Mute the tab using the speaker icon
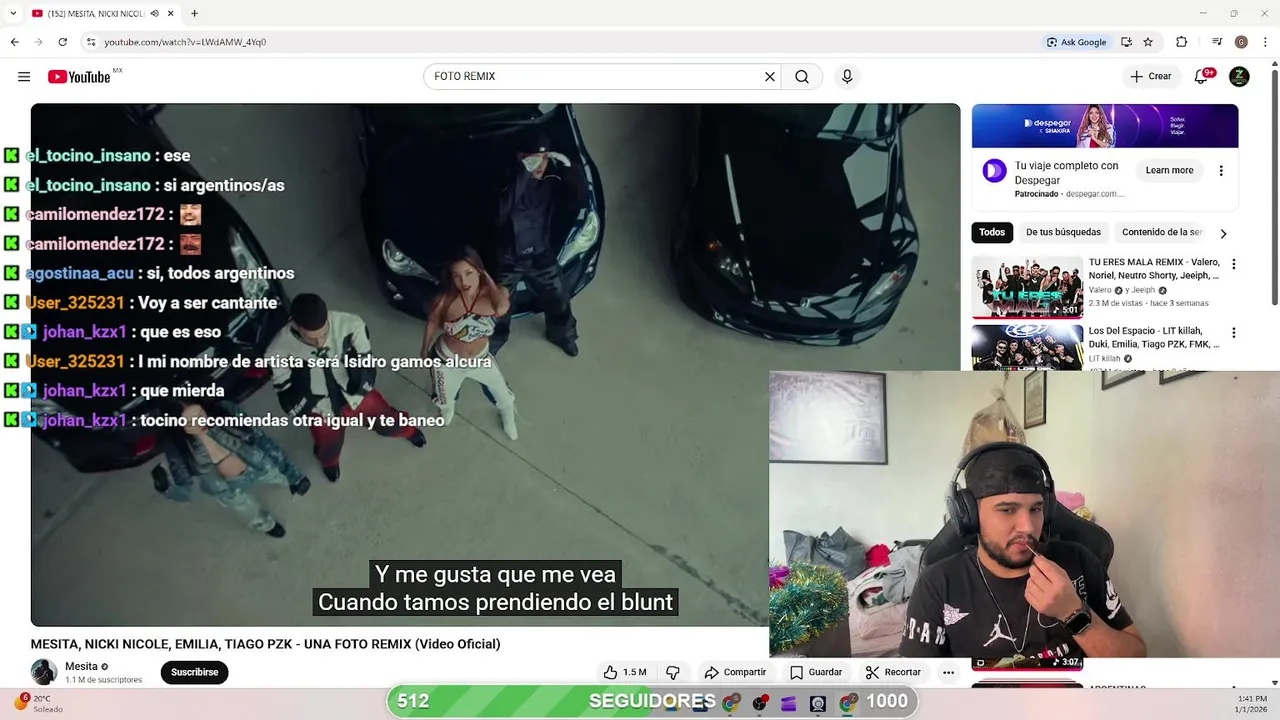 coord(154,14)
